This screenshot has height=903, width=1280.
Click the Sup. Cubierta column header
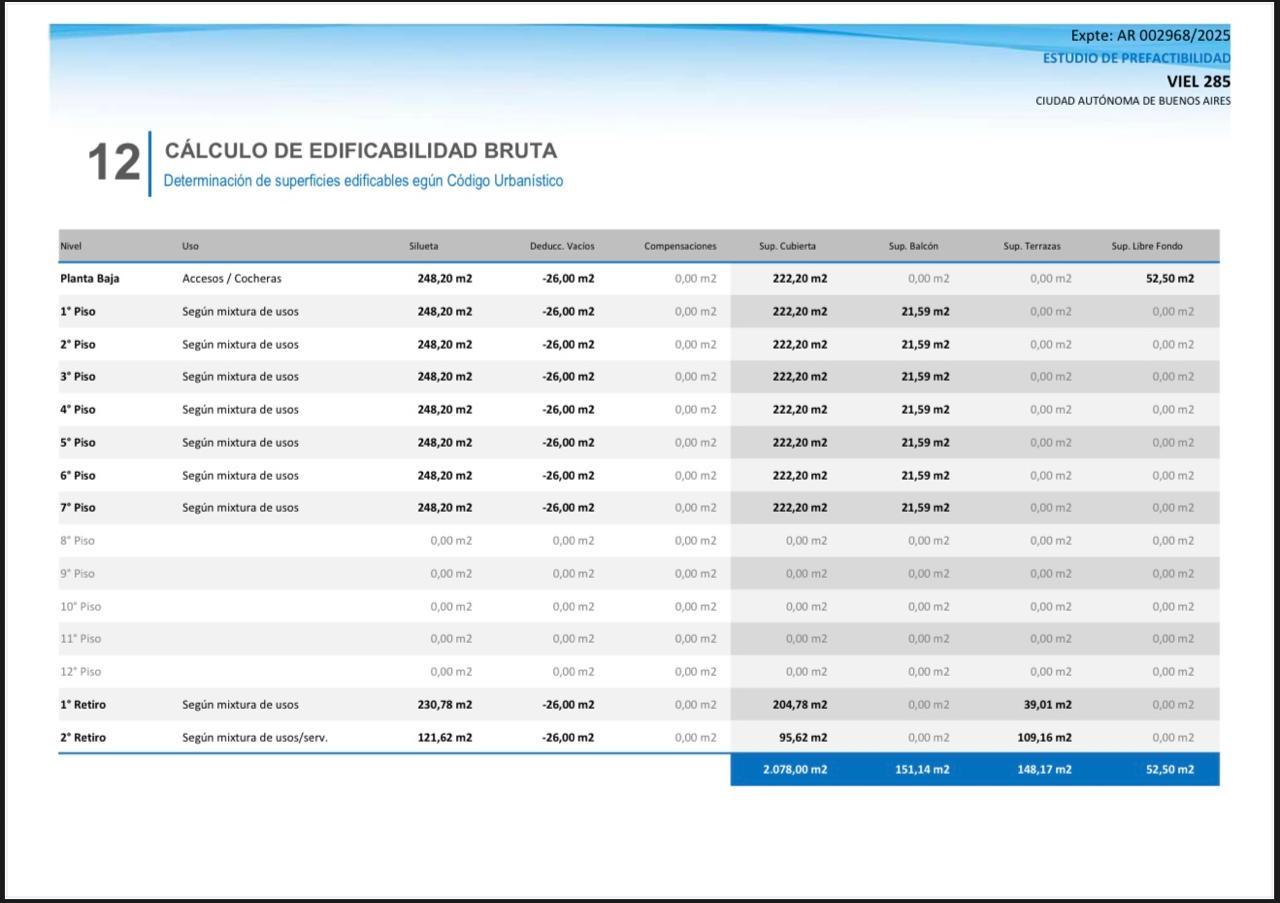(x=787, y=246)
